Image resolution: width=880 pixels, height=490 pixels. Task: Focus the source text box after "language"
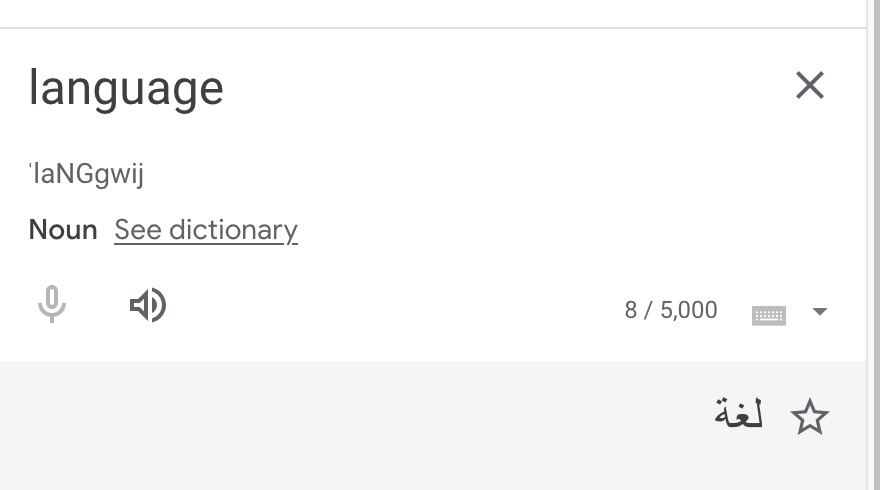tap(477, 88)
